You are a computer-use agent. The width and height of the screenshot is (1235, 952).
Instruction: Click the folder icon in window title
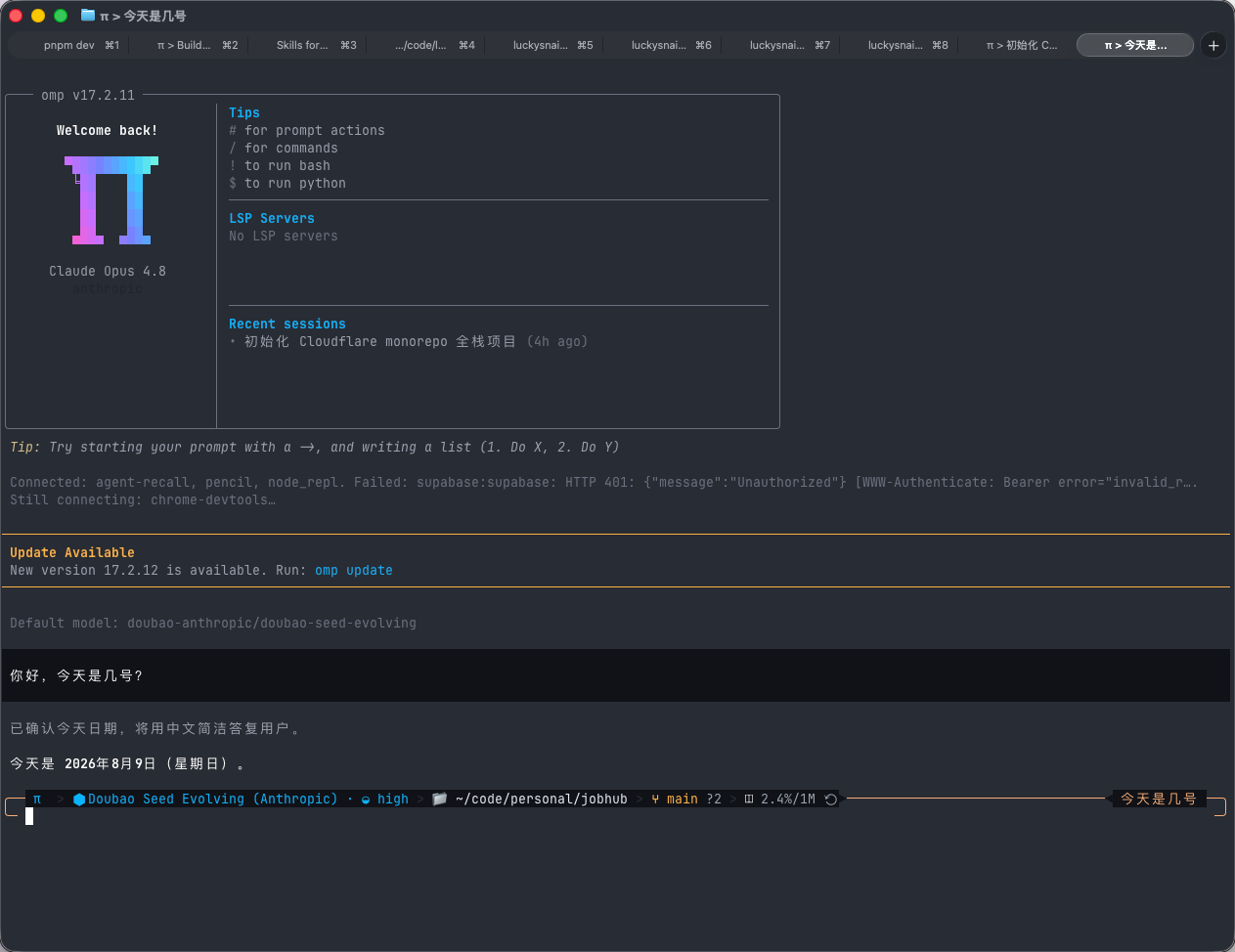88,16
